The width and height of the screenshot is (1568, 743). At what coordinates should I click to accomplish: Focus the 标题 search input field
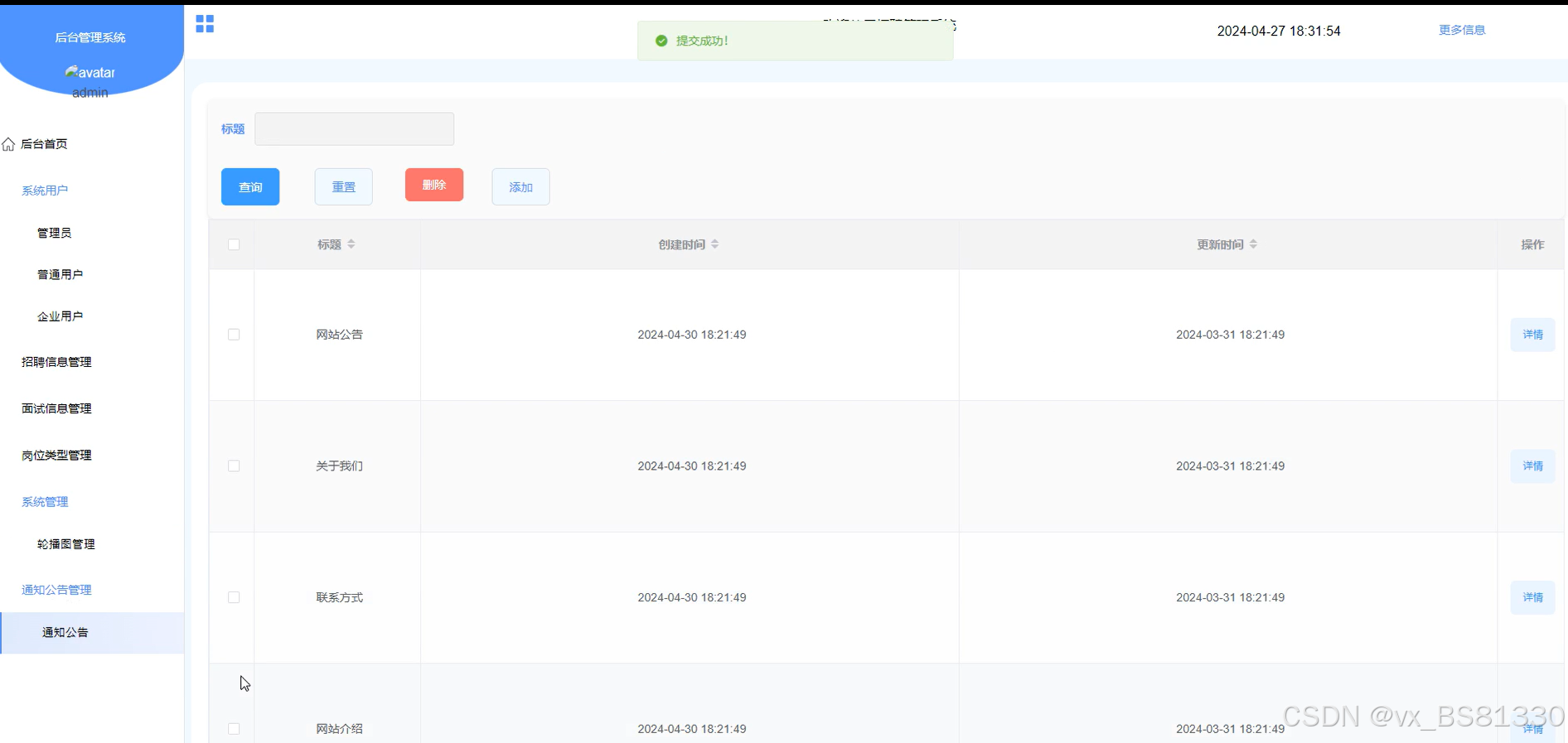(354, 129)
